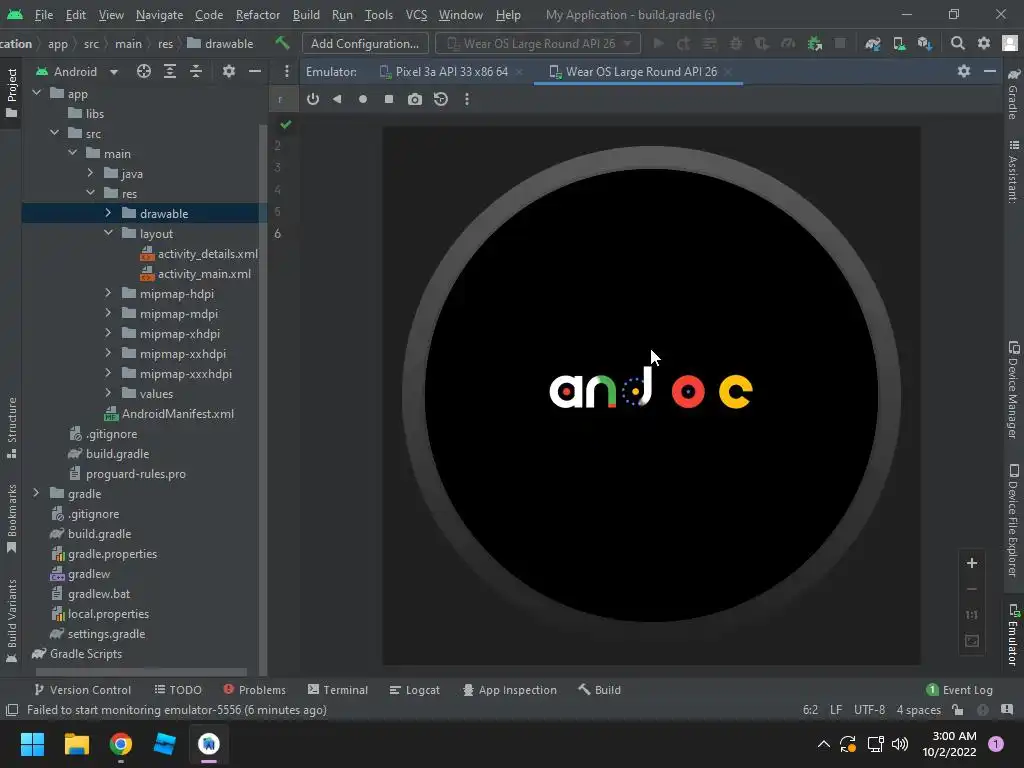Click the emulator Back navigation triangle
Screen dimensions: 1024x768
coord(337,99)
